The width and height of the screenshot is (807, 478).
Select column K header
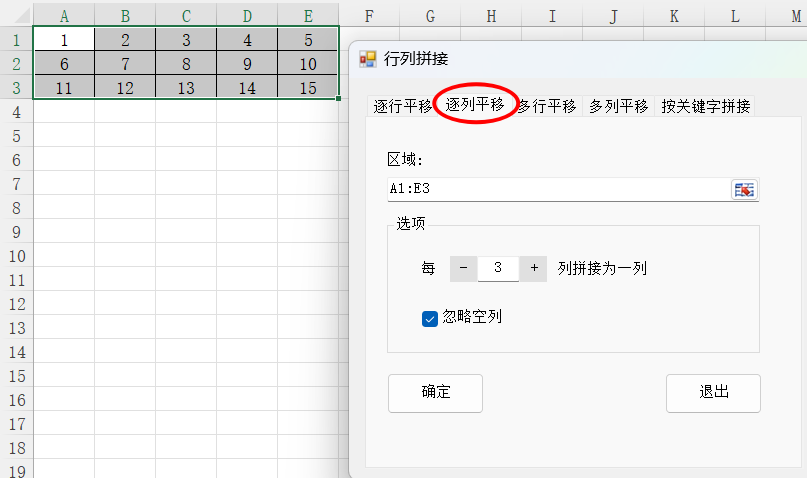click(674, 15)
